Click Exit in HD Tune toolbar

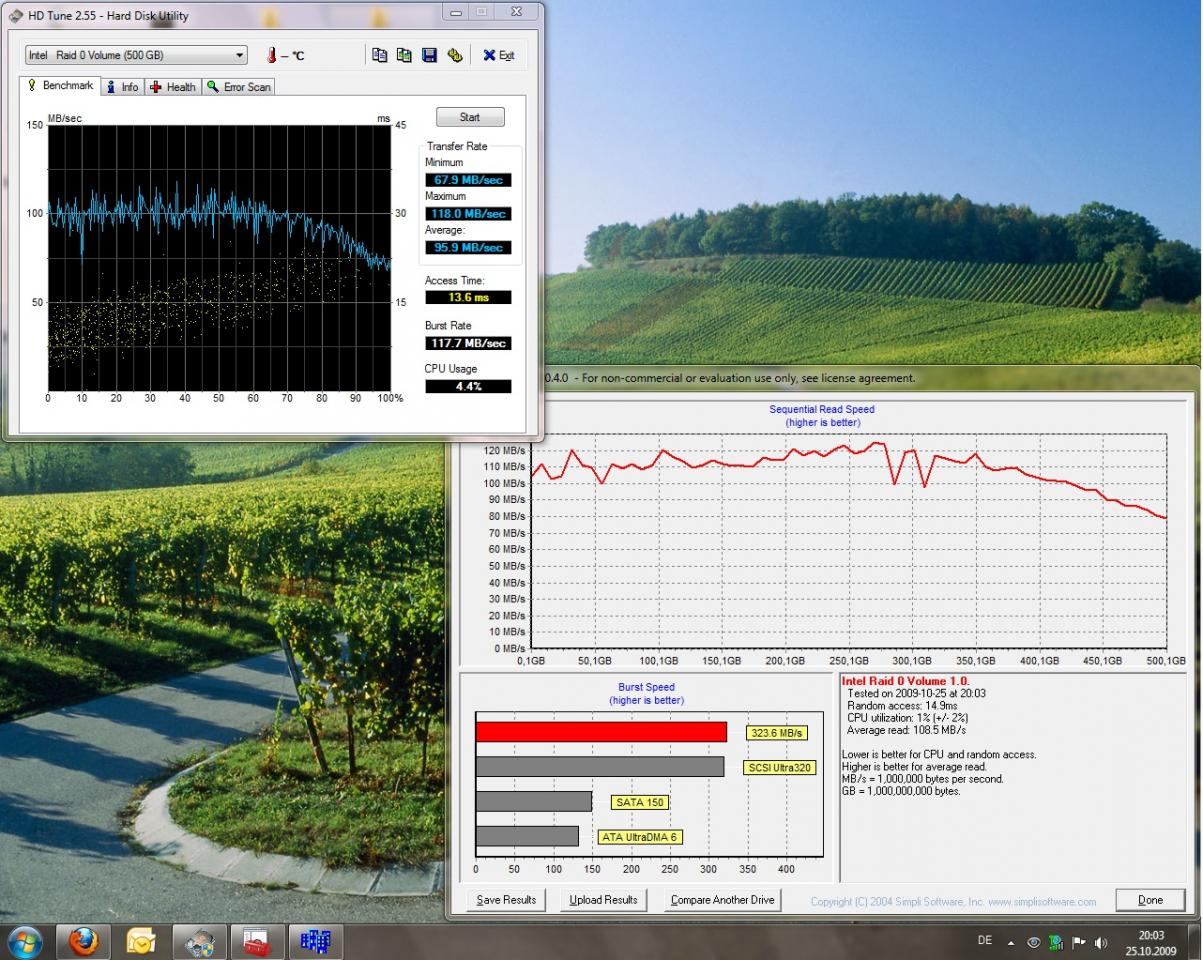pos(498,55)
